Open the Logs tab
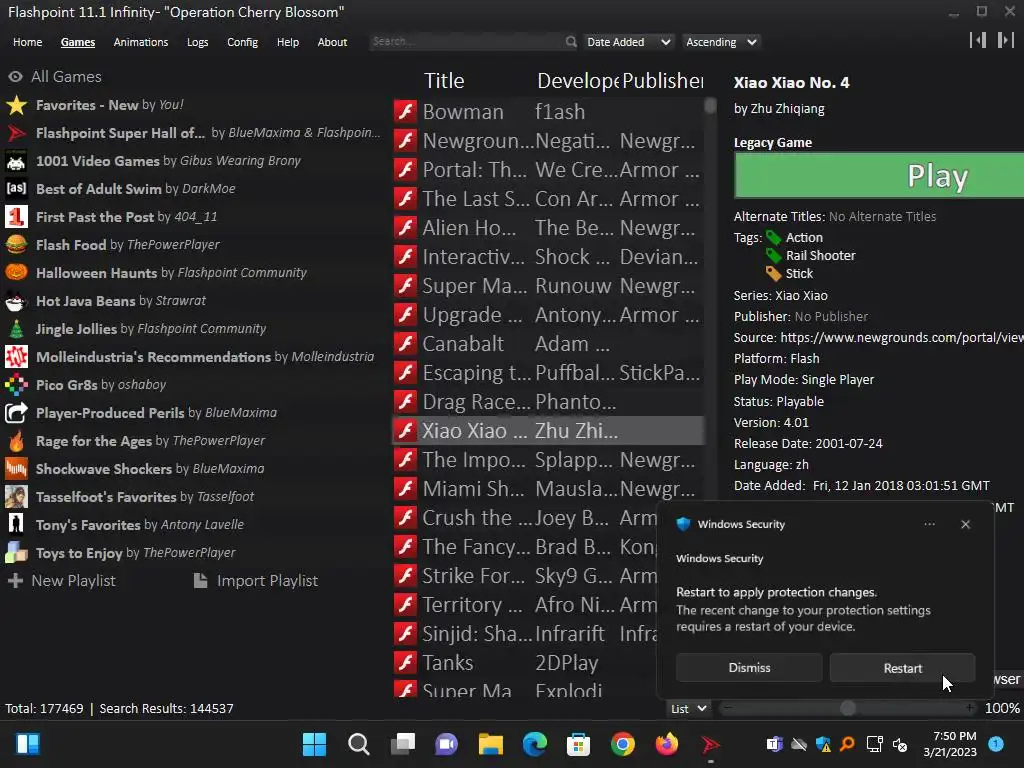Viewport: 1024px width, 768px height. pyautogui.click(x=197, y=42)
